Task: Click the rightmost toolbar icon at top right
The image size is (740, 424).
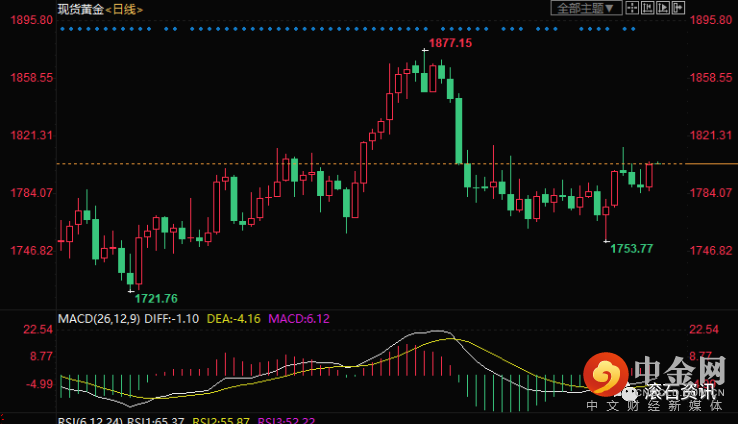Action: pyautogui.click(x=679, y=8)
